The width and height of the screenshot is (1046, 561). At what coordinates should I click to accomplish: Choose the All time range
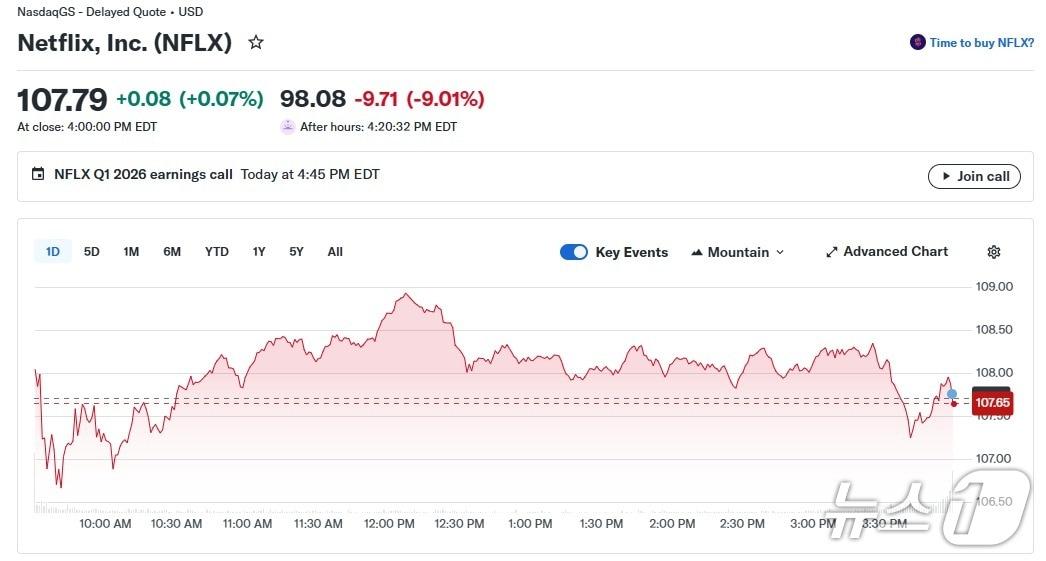pos(335,252)
